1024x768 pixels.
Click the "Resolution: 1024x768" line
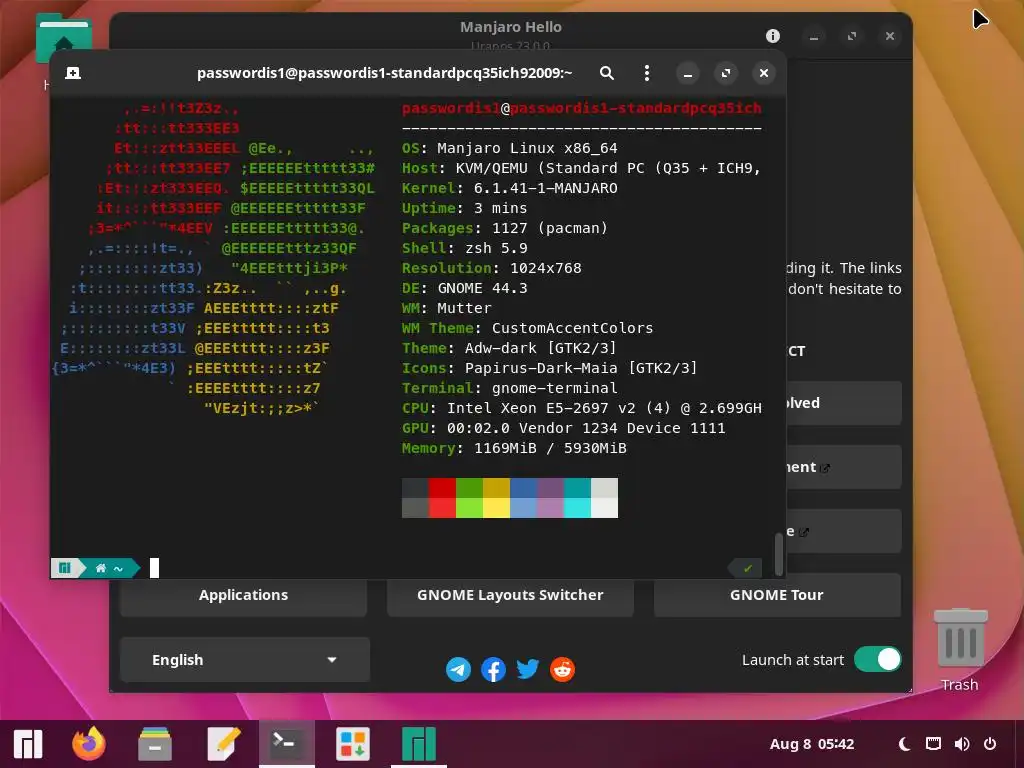[491, 268]
